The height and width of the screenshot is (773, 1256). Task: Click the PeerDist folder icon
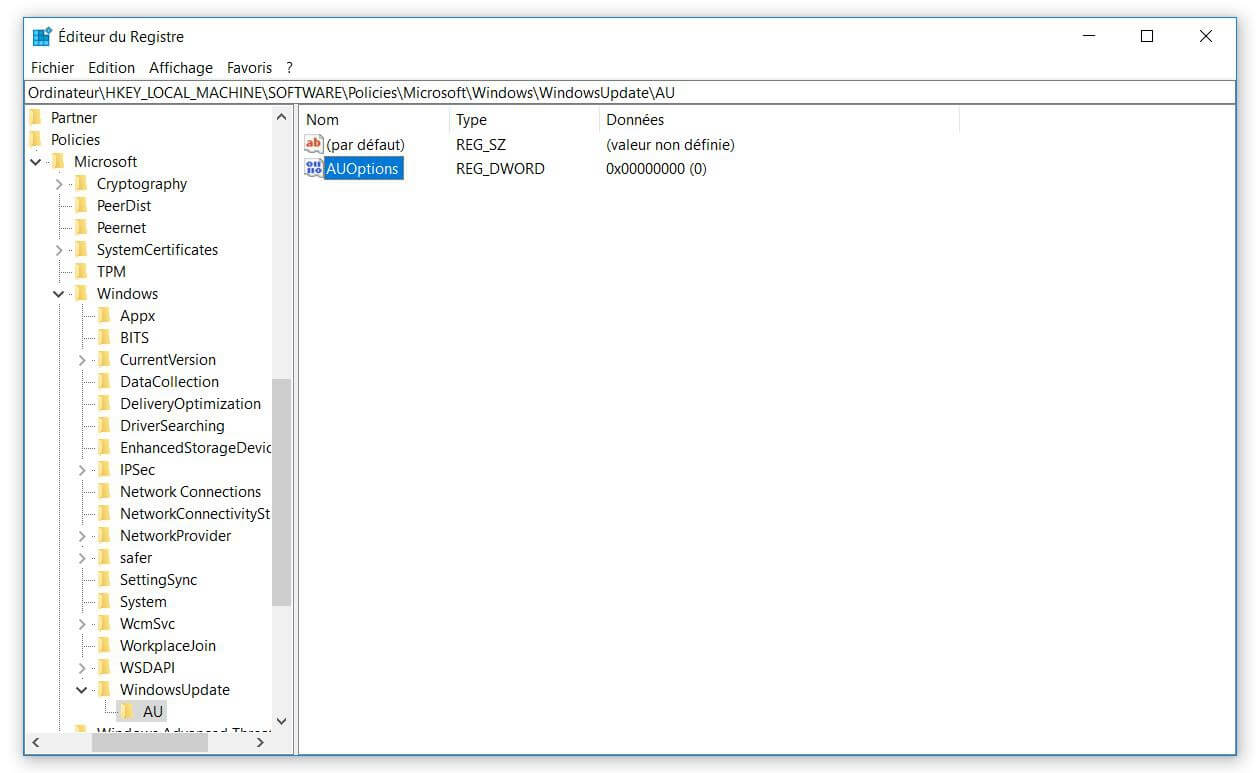click(81, 205)
